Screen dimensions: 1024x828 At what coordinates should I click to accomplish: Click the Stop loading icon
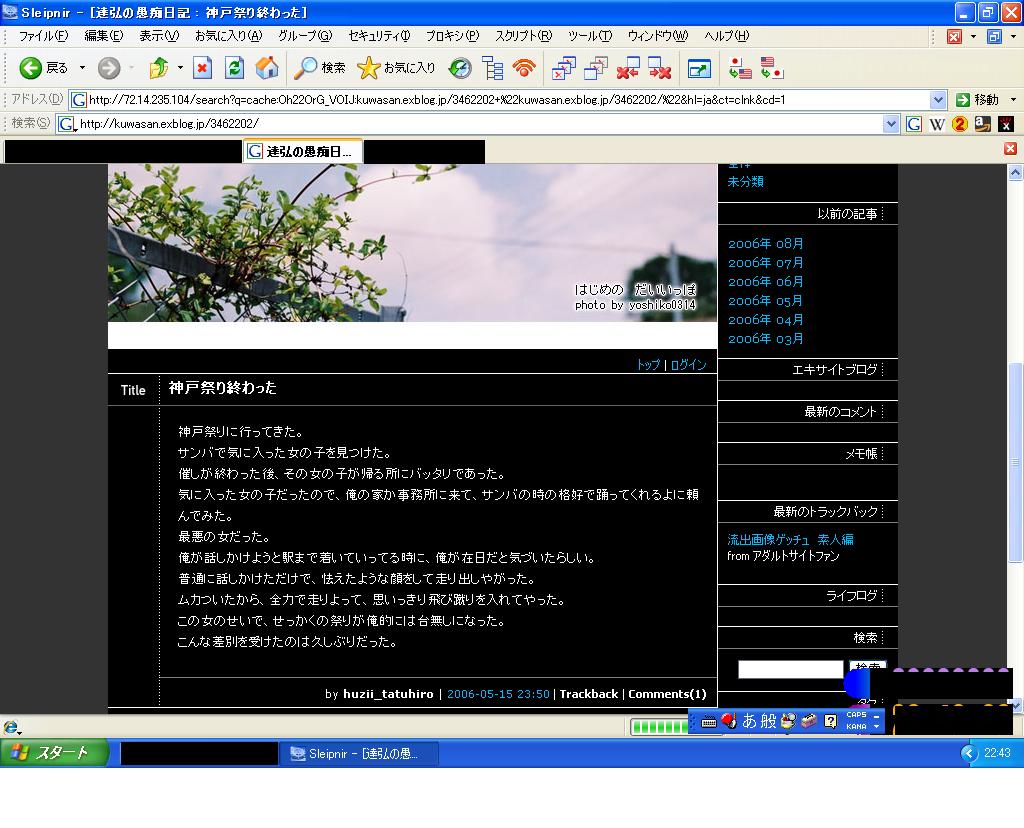tap(203, 68)
